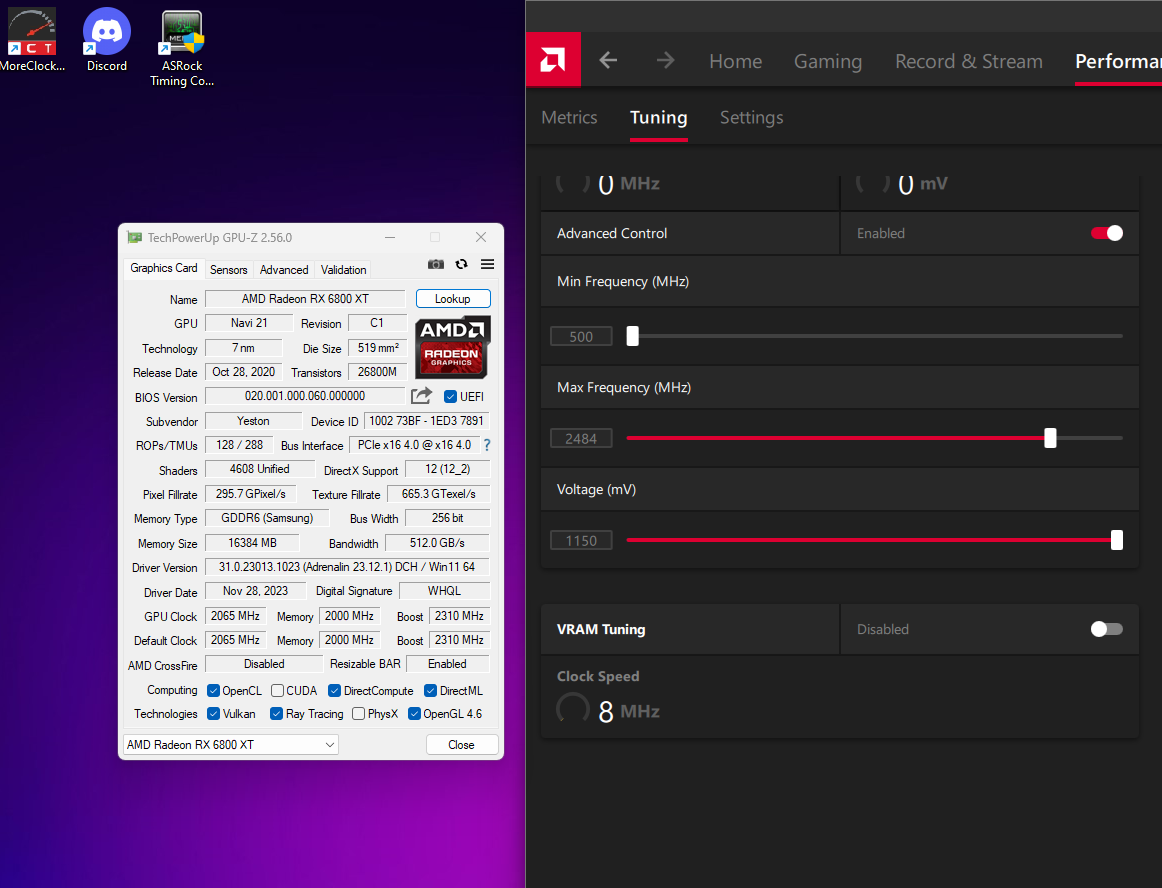Enable the VRAM Tuning switch

point(1106,629)
